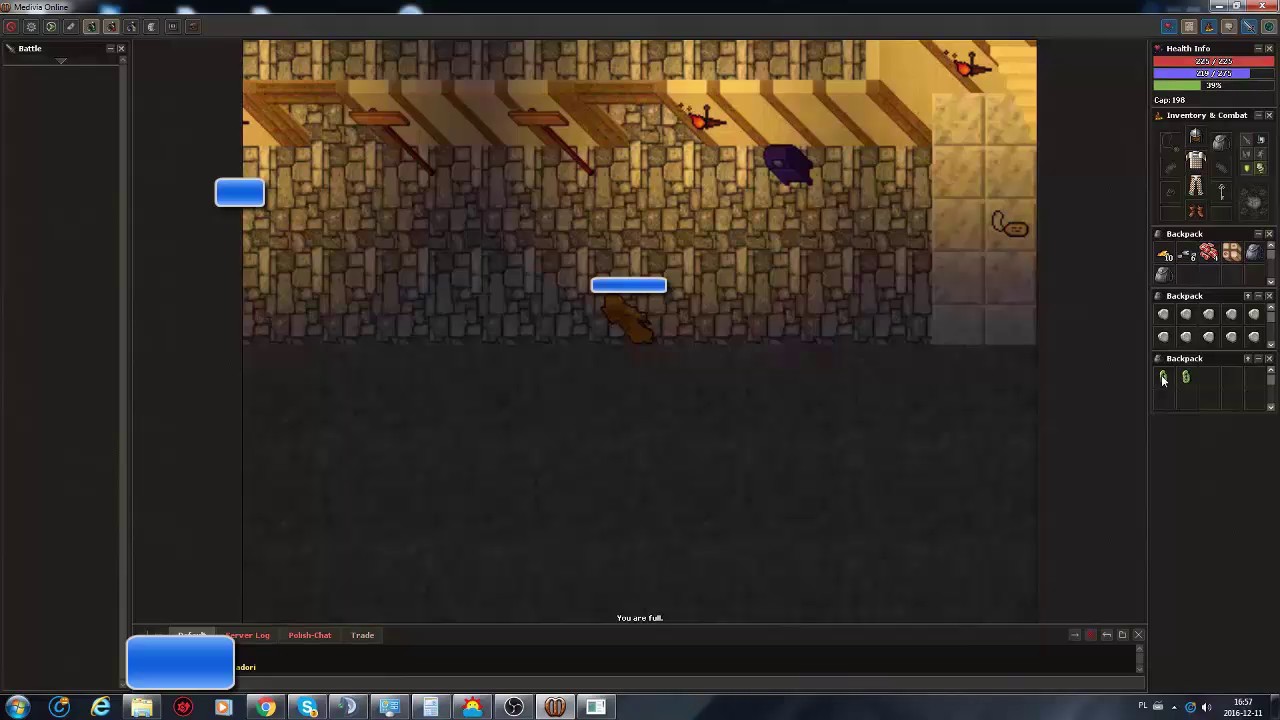The width and height of the screenshot is (1280, 720).
Task: Click the red health bar
Action: [x=1214, y=62]
